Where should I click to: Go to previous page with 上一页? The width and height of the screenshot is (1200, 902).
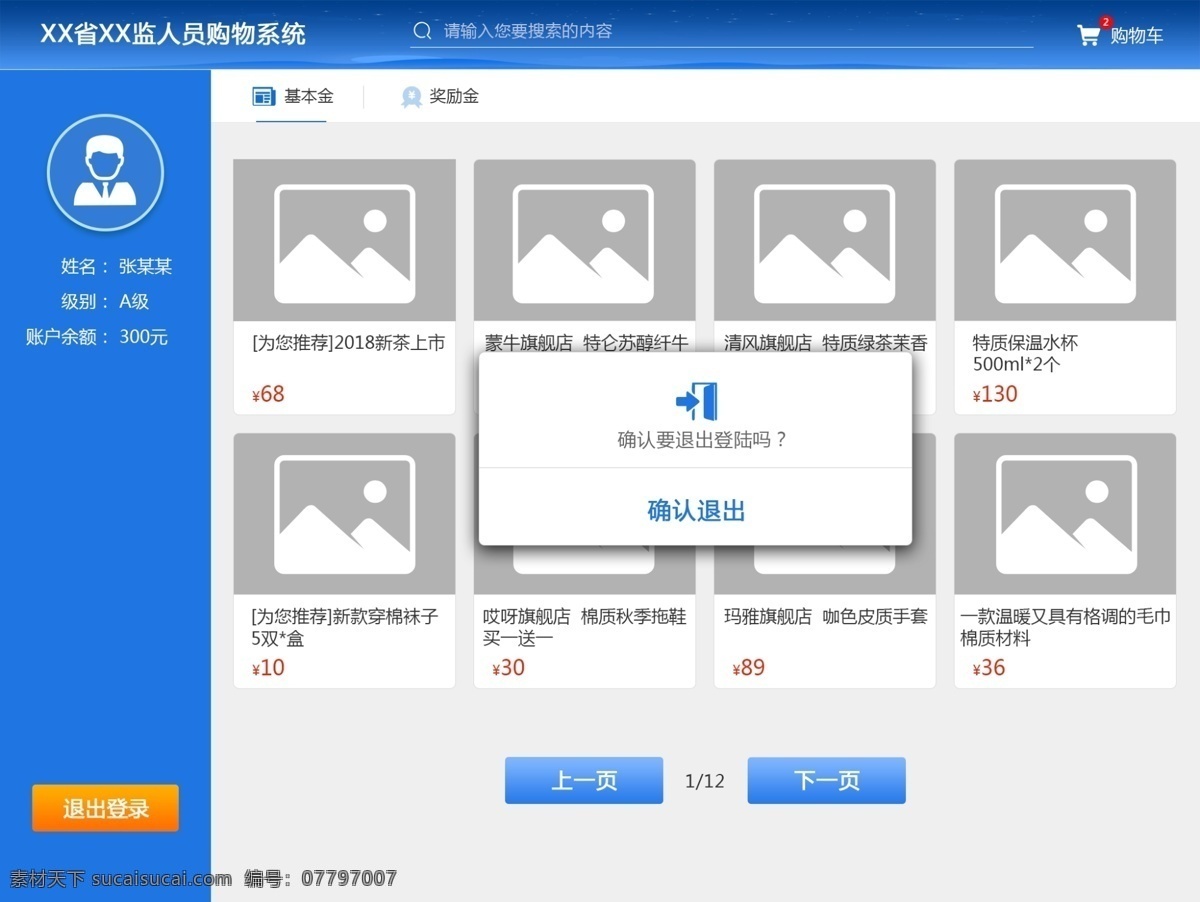584,780
